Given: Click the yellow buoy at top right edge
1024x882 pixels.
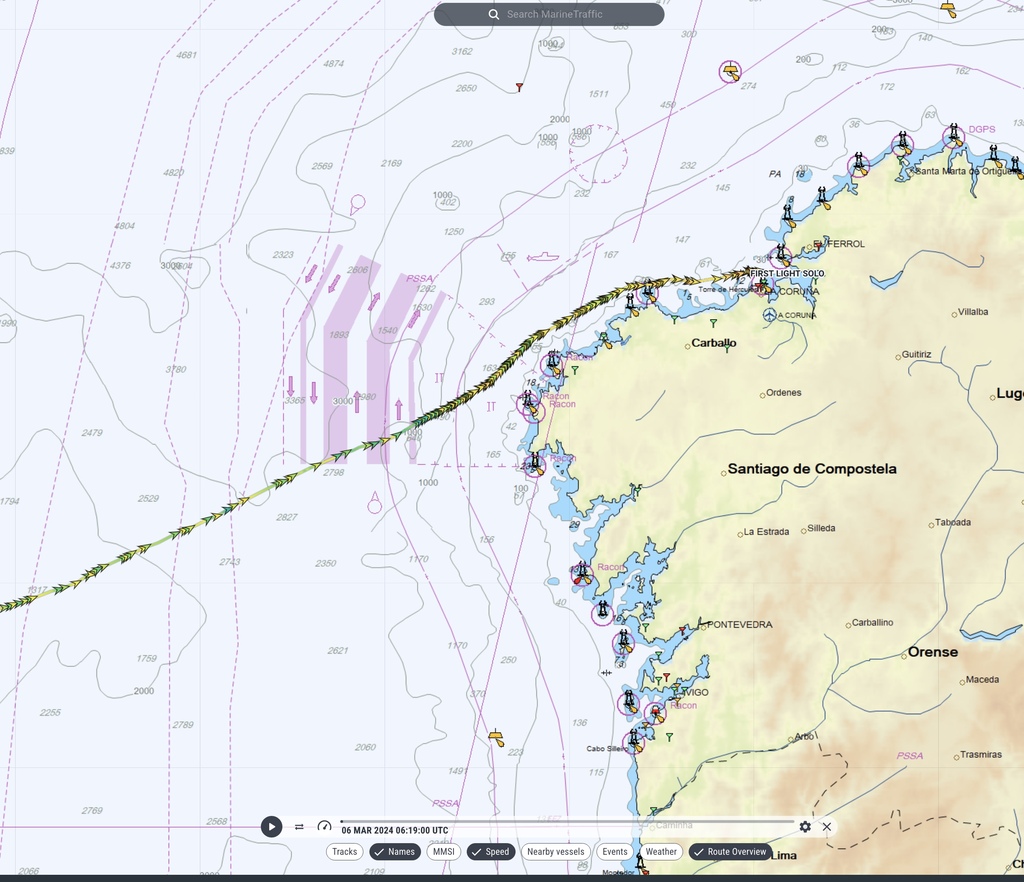Looking at the screenshot, I should point(949,9).
